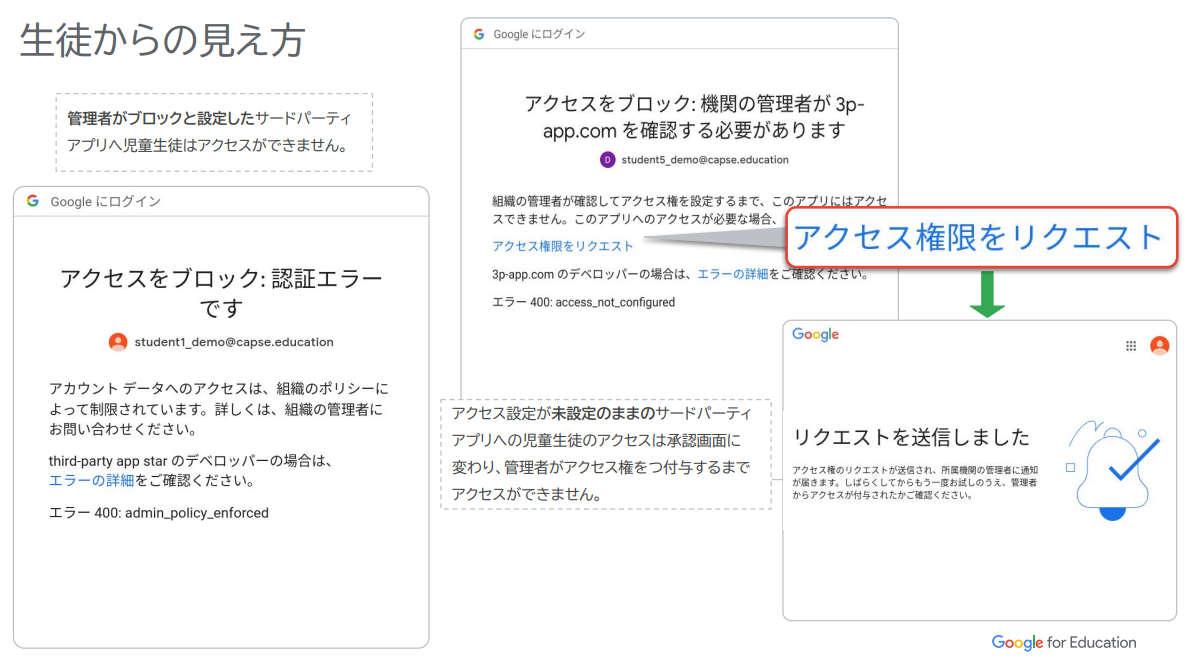Click the purple D avatar for student5_demo
The height and width of the screenshot is (660, 1187).
607,160
